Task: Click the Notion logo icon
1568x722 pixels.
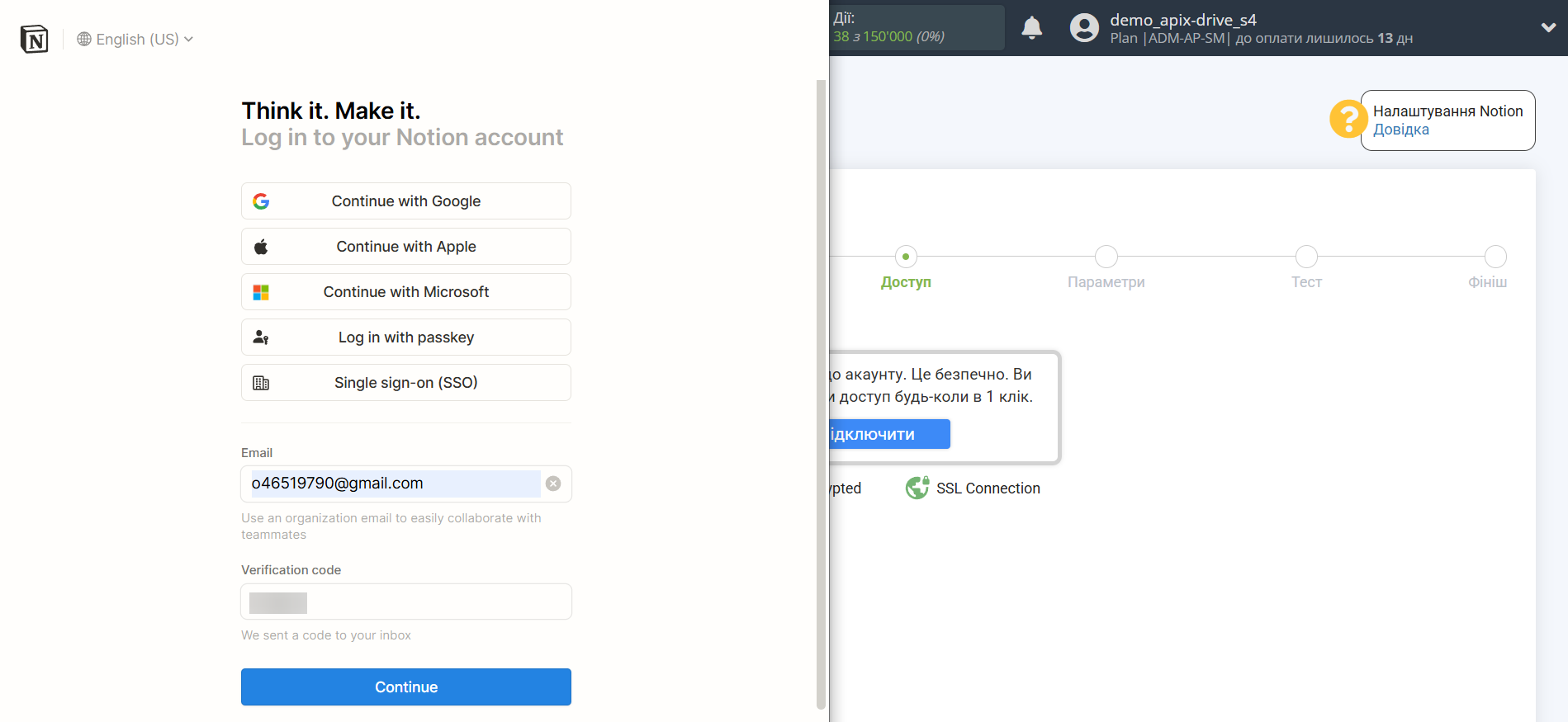Action: [34, 39]
